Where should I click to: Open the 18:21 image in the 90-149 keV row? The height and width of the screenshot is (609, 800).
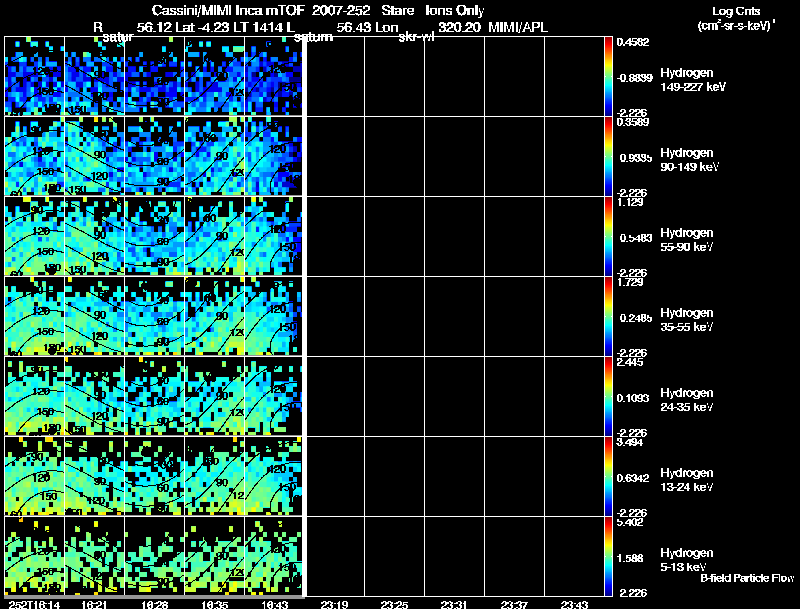point(94,156)
